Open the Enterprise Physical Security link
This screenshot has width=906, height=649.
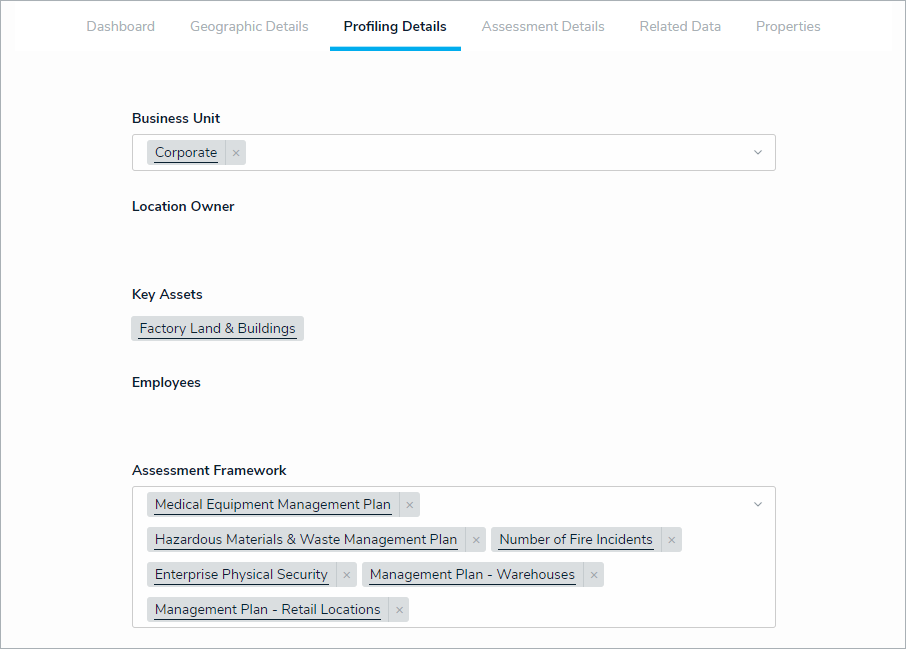pos(241,575)
